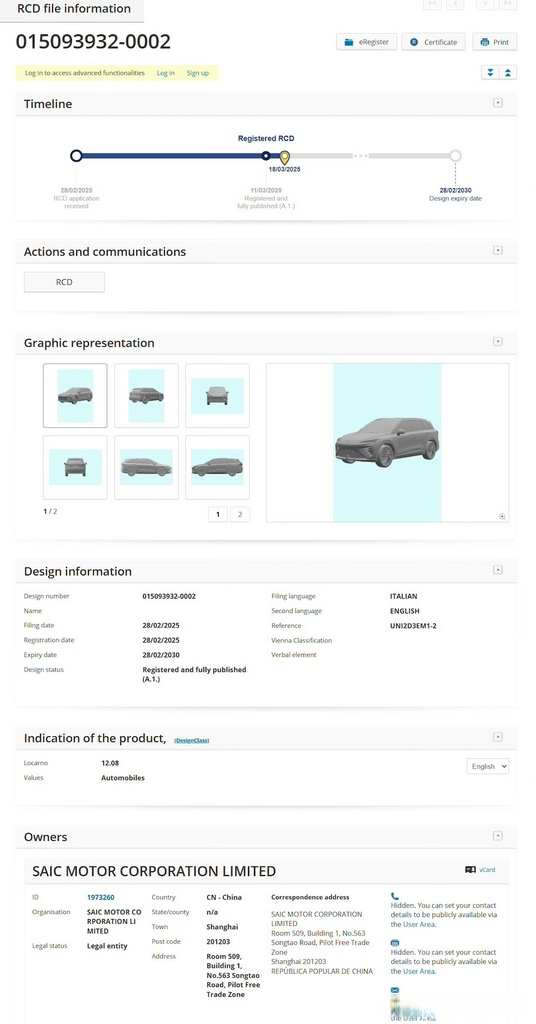536x1024 pixels.
Task: Click the Sign up link
Action: click(198, 73)
